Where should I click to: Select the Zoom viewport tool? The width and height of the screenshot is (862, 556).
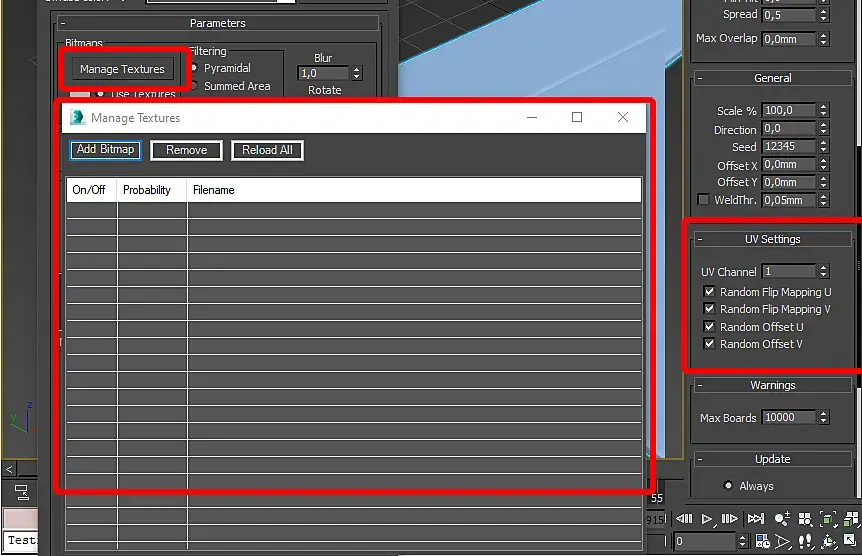[x=782, y=519]
